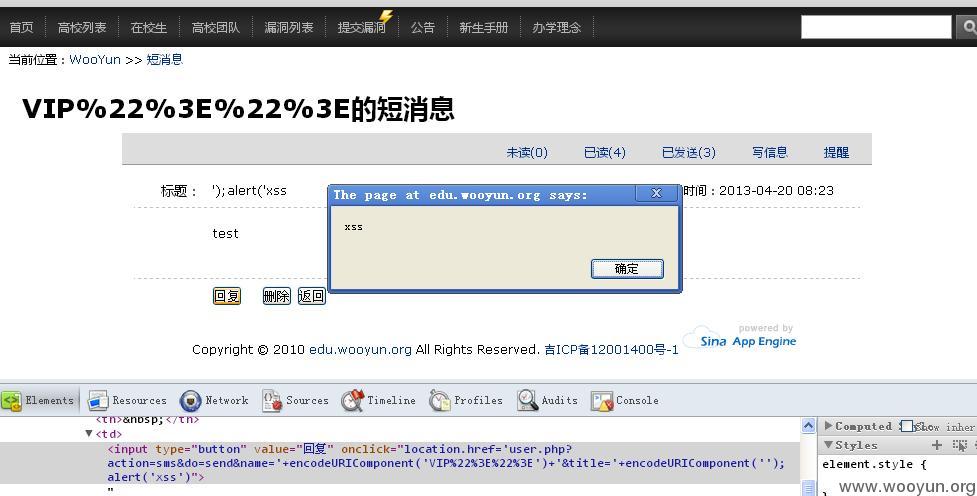Click the Elements panel scroll-up arrow

pos(808,426)
